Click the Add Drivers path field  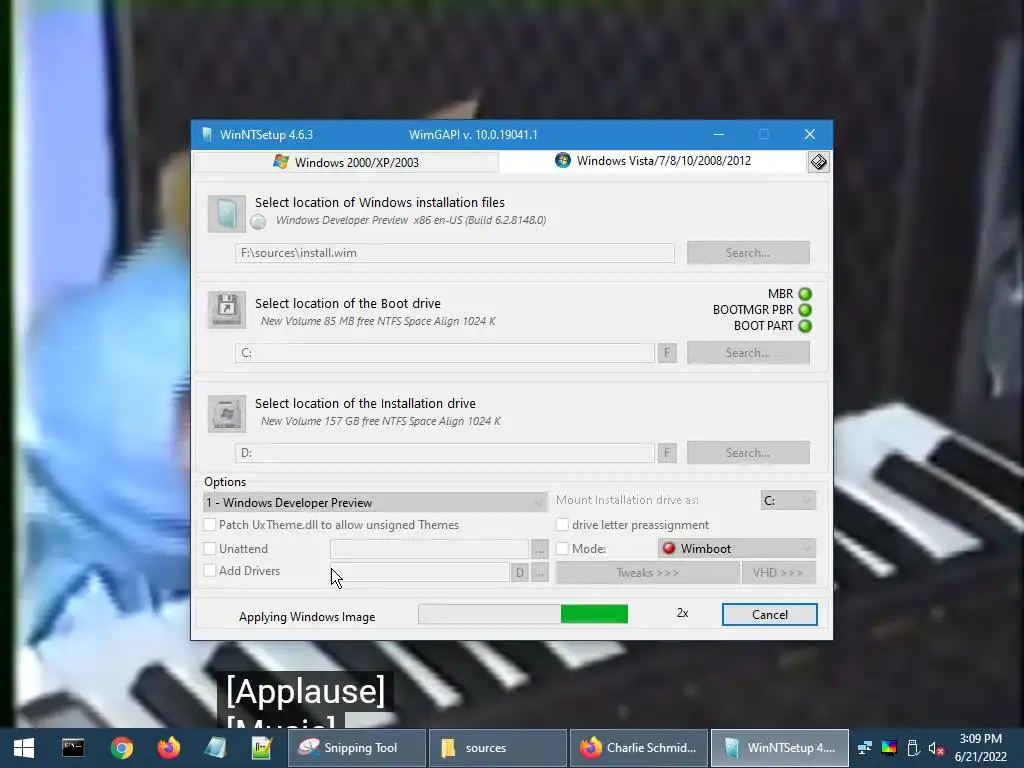(x=420, y=572)
